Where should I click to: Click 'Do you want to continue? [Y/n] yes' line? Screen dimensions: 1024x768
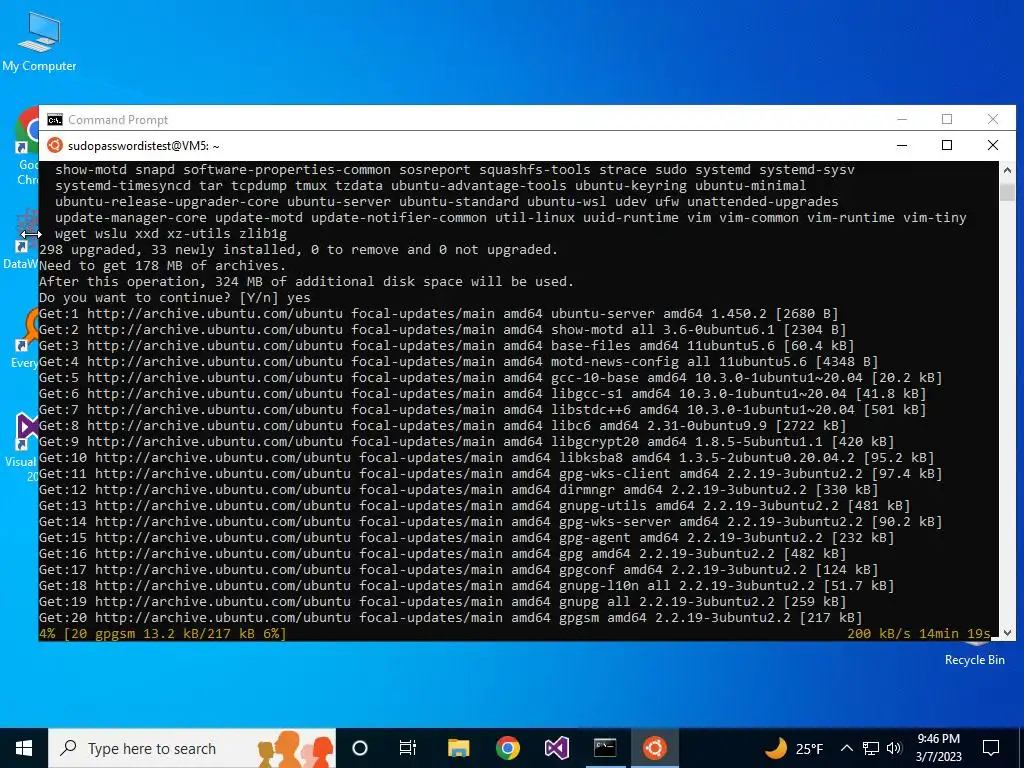175,298
